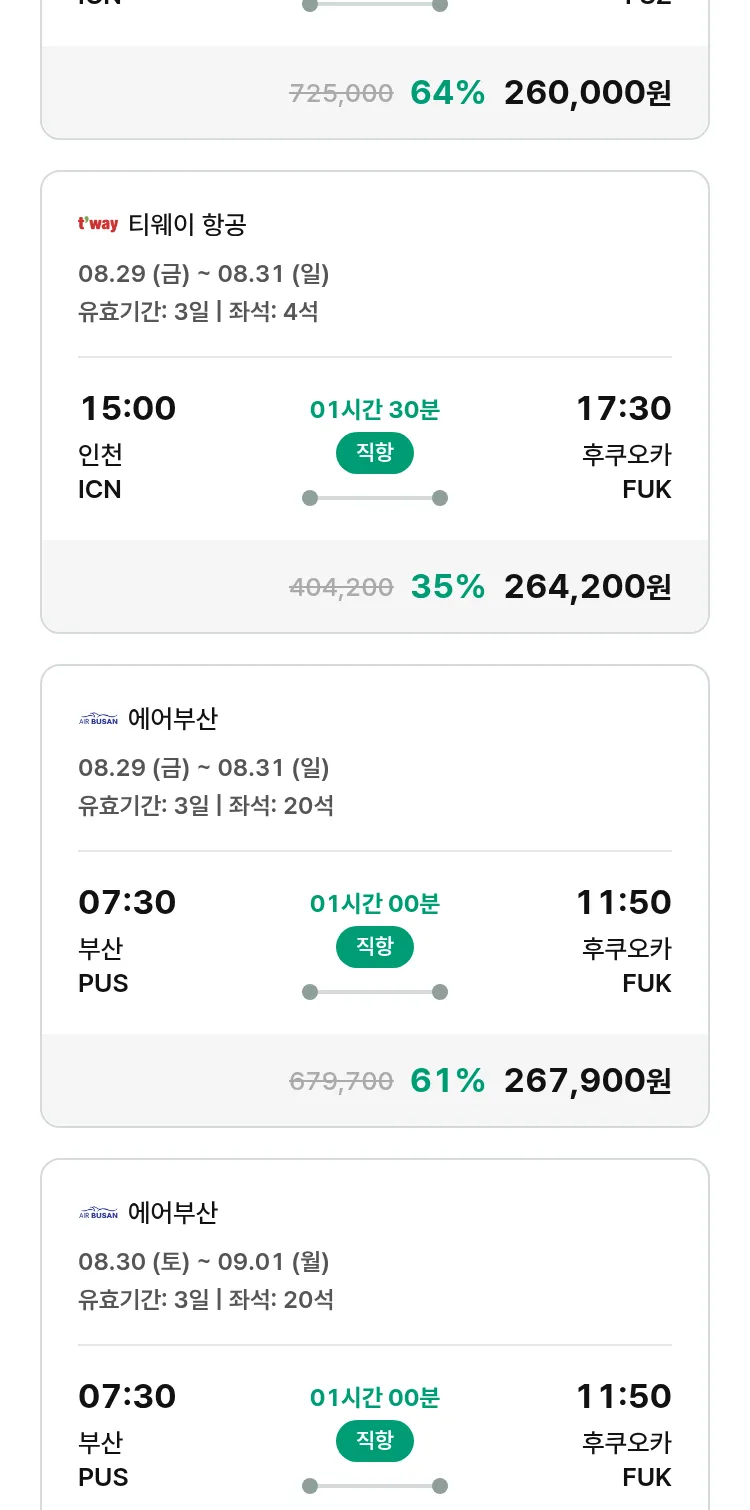This screenshot has width=750, height=1510.
Task: Click the route line on the ICN–FUK flight
Action: [375, 498]
